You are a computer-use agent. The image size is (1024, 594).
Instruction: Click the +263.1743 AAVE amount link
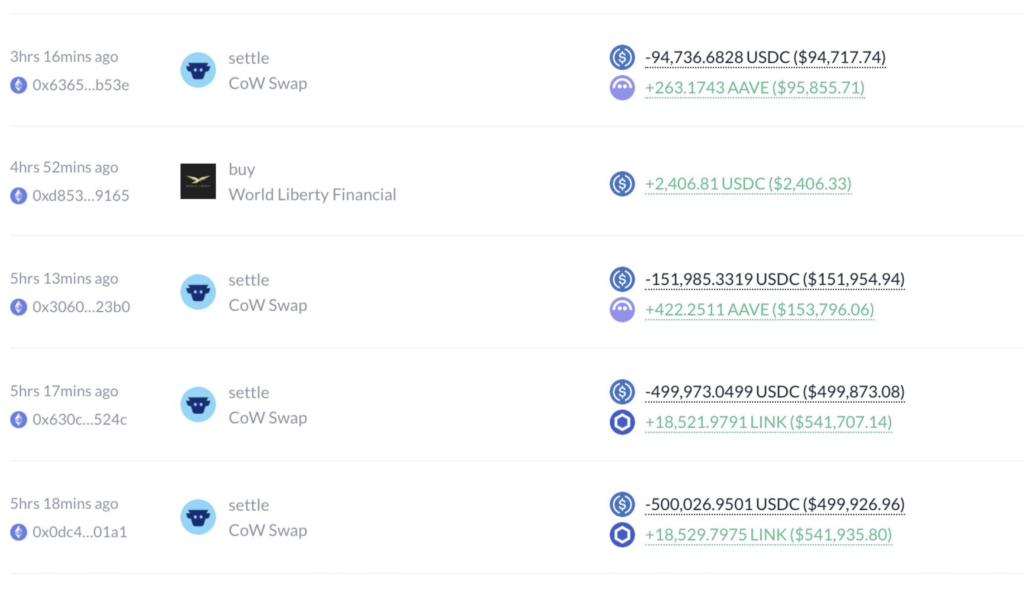click(754, 88)
